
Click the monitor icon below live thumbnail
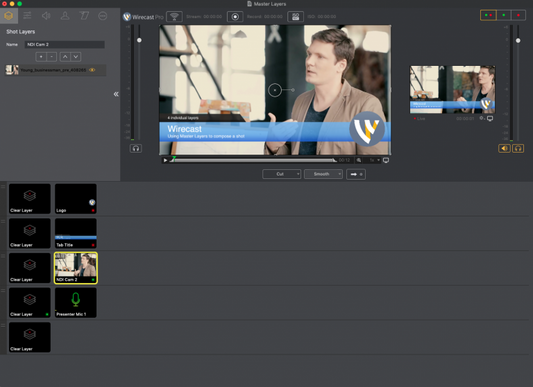490,118
